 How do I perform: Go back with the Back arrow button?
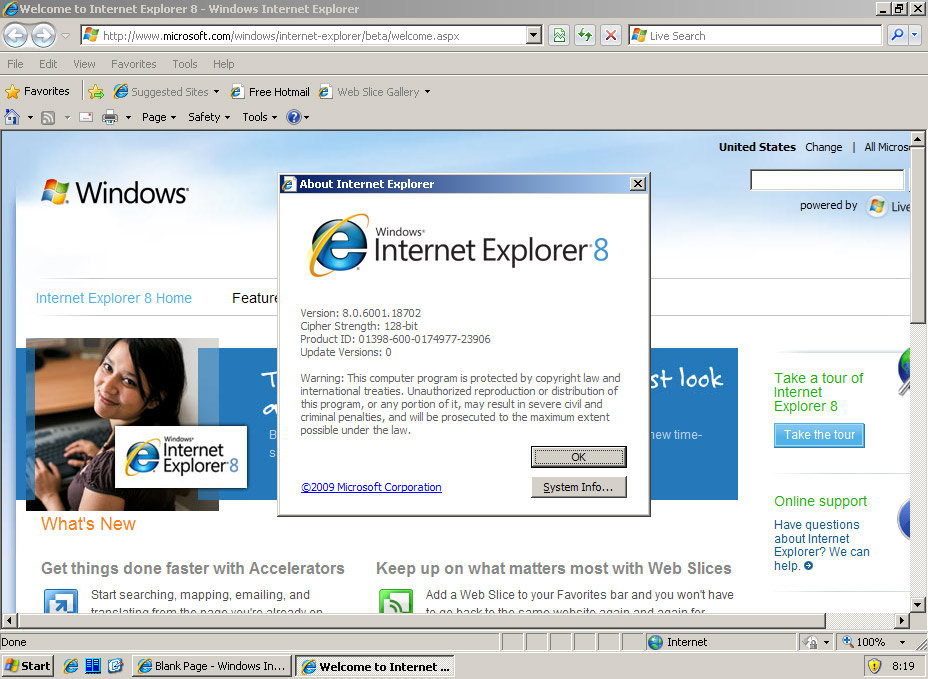(15, 36)
